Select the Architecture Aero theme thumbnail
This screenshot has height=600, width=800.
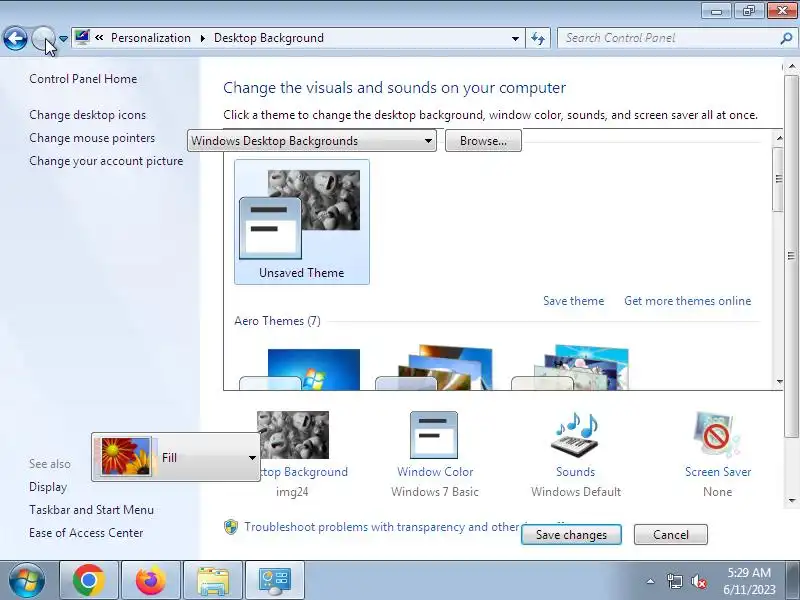434,367
